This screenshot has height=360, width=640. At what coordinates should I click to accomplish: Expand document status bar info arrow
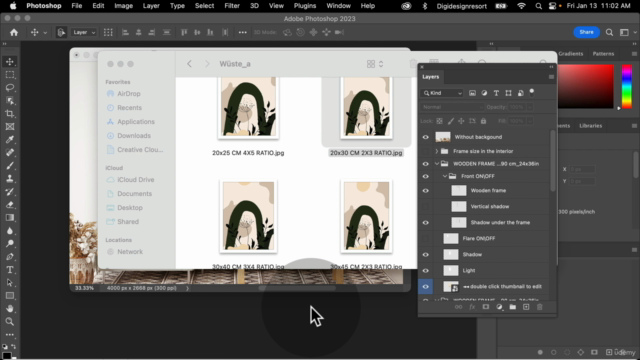tap(187, 288)
